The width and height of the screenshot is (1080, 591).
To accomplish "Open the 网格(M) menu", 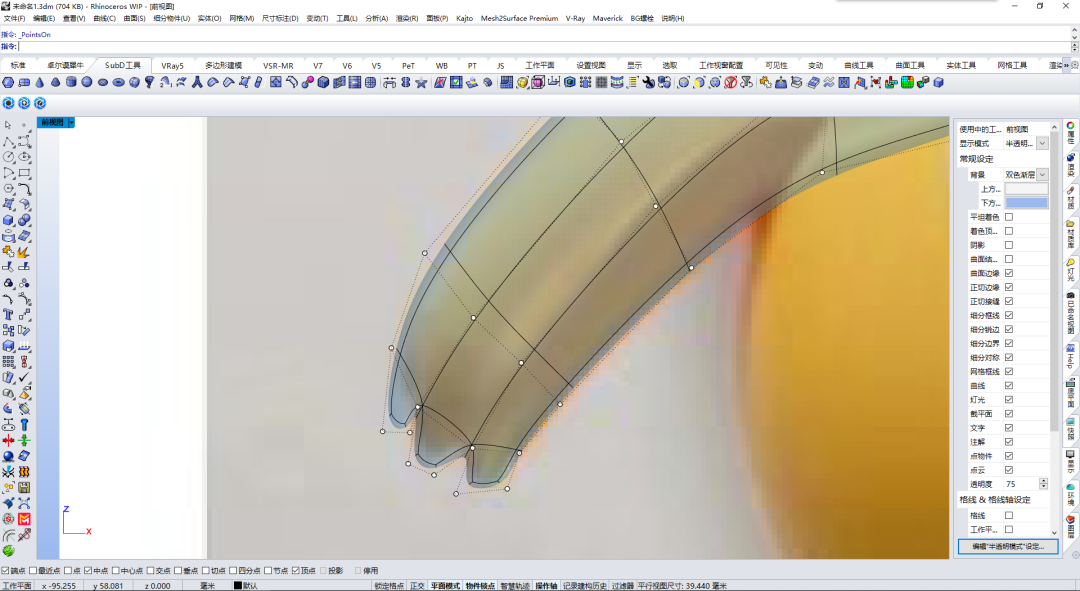I will [x=241, y=19].
